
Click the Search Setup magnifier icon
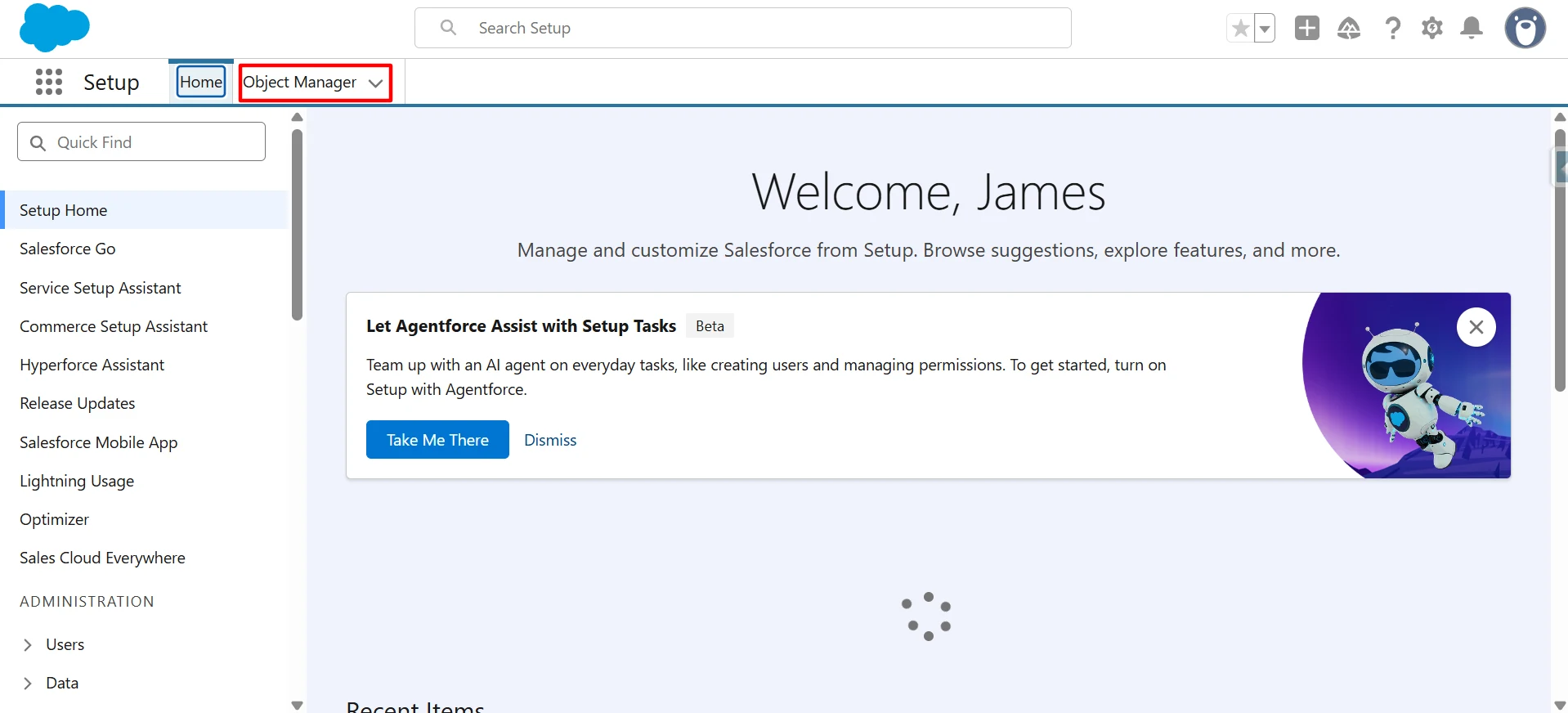coord(448,28)
